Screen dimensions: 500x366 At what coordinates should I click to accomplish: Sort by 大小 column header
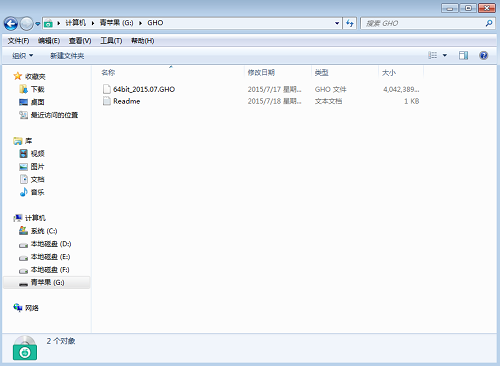tap(389, 72)
